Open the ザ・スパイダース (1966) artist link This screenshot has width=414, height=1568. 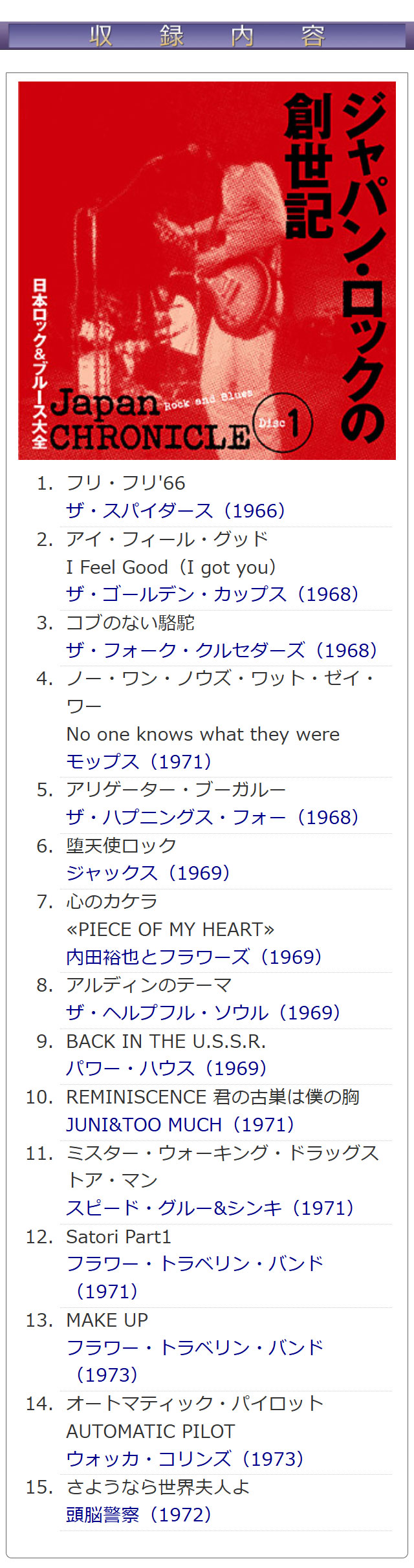[175, 511]
